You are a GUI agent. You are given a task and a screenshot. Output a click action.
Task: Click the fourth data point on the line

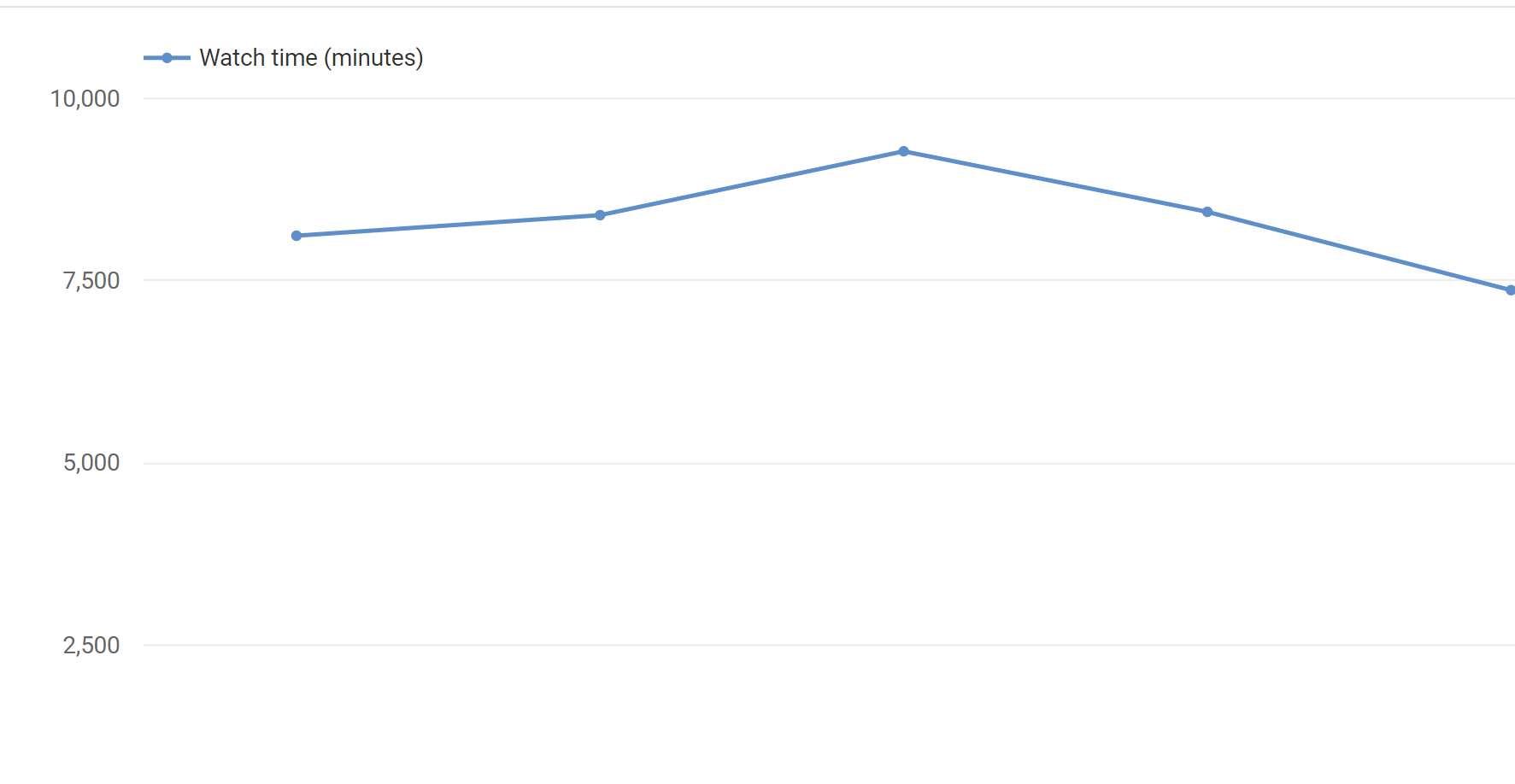[1207, 212]
